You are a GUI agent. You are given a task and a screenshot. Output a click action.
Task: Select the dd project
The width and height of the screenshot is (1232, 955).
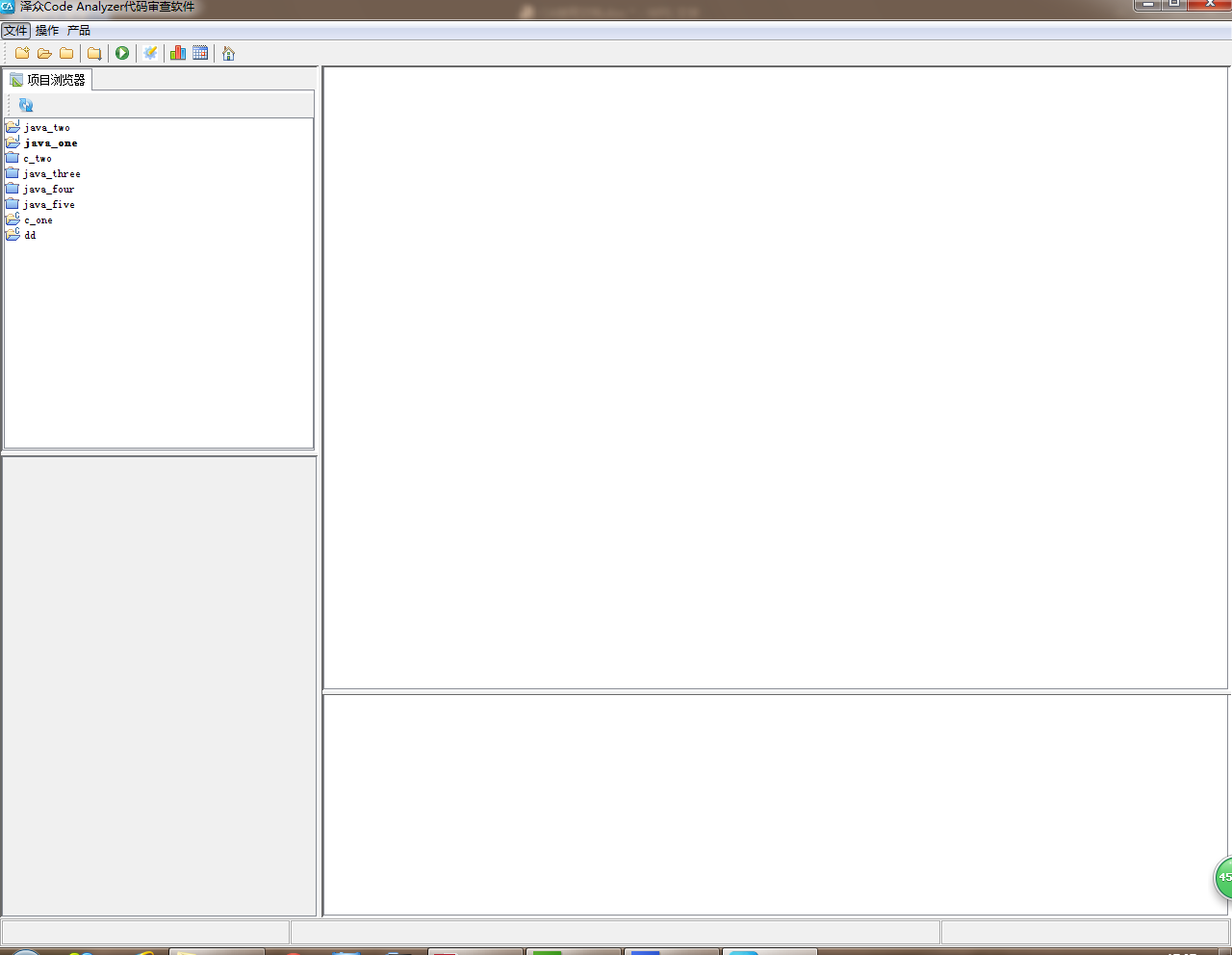tap(30, 235)
